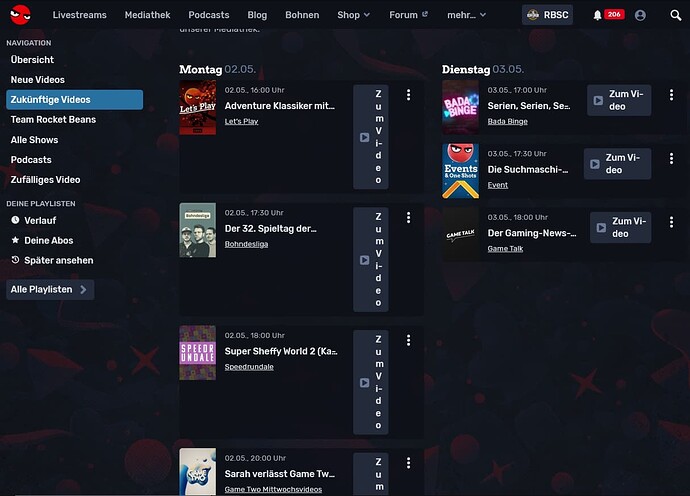
Task: Open Später ansehen playlist
Action: pyautogui.click(x=59, y=260)
